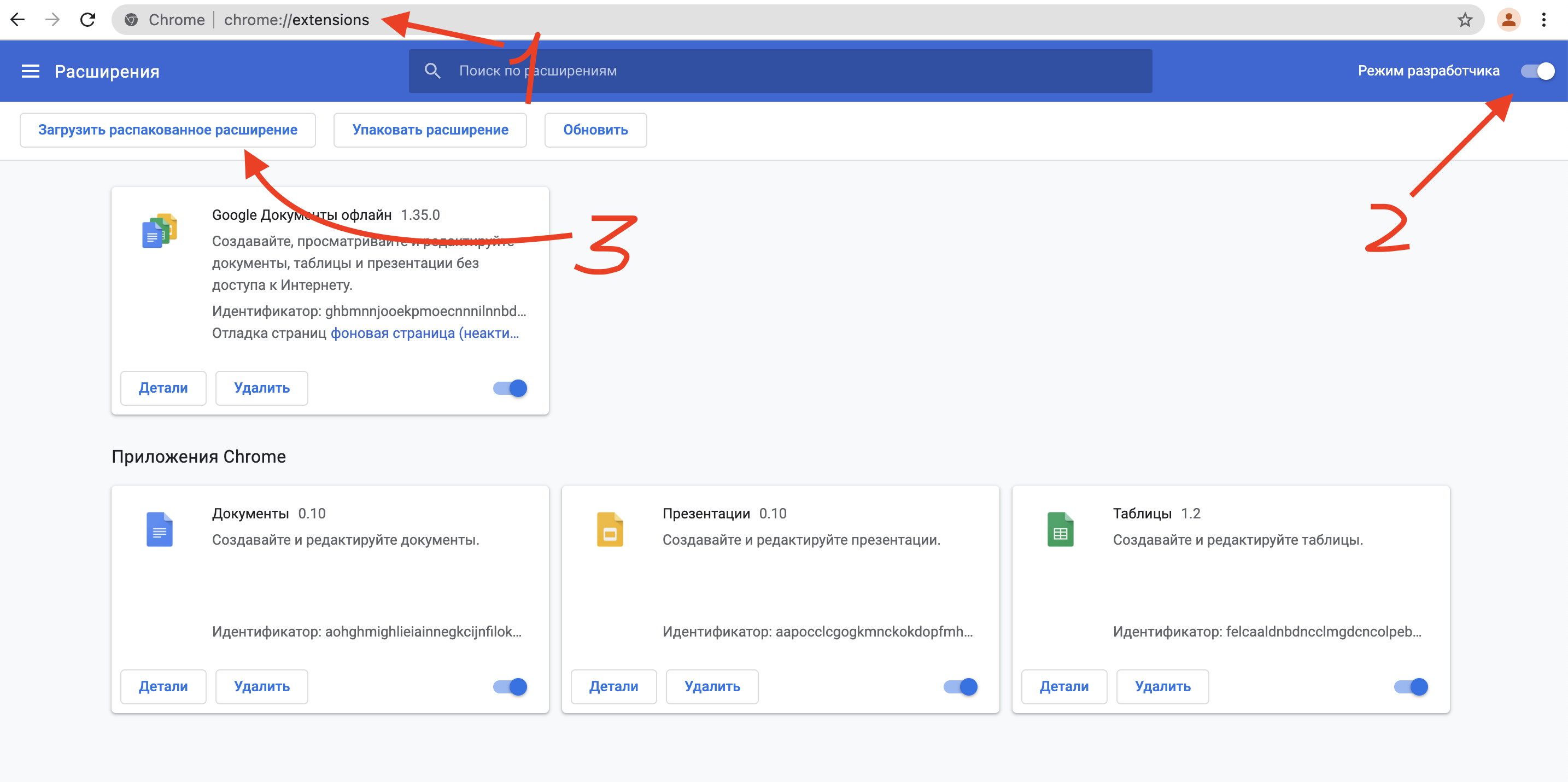The image size is (1568, 782).
Task: Click the Google Документы офлайн title text
Action: 302,215
